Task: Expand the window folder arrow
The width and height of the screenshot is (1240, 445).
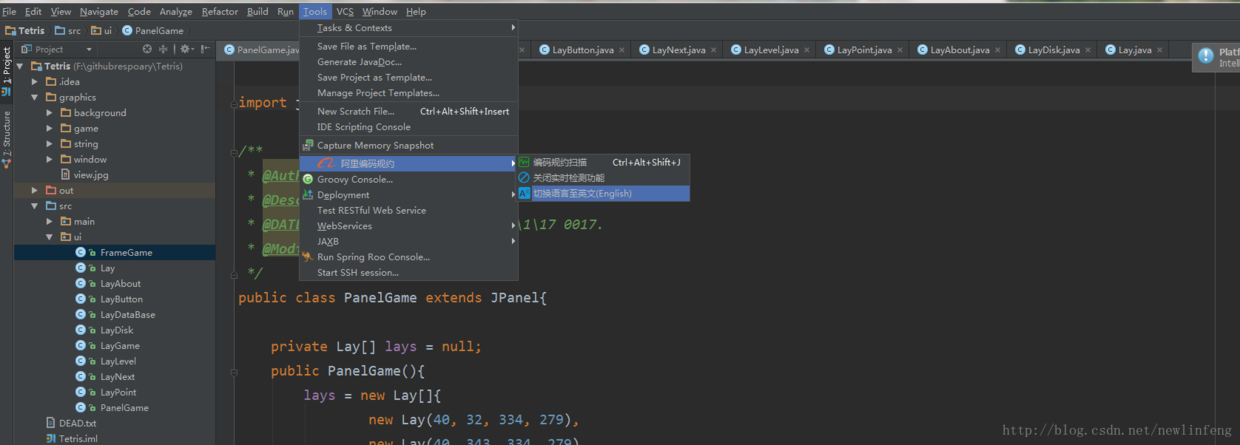Action: point(50,159)
